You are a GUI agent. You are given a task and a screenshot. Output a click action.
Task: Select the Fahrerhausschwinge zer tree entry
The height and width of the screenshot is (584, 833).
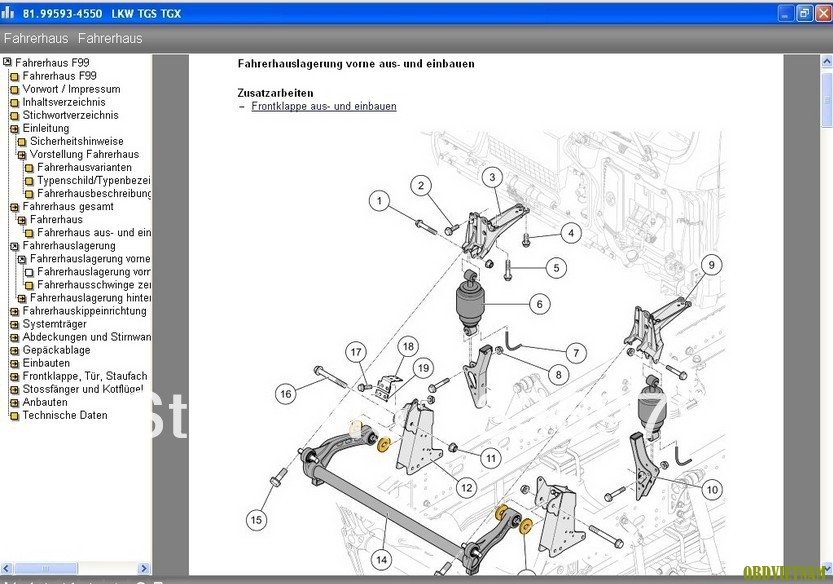pos(94,285)
